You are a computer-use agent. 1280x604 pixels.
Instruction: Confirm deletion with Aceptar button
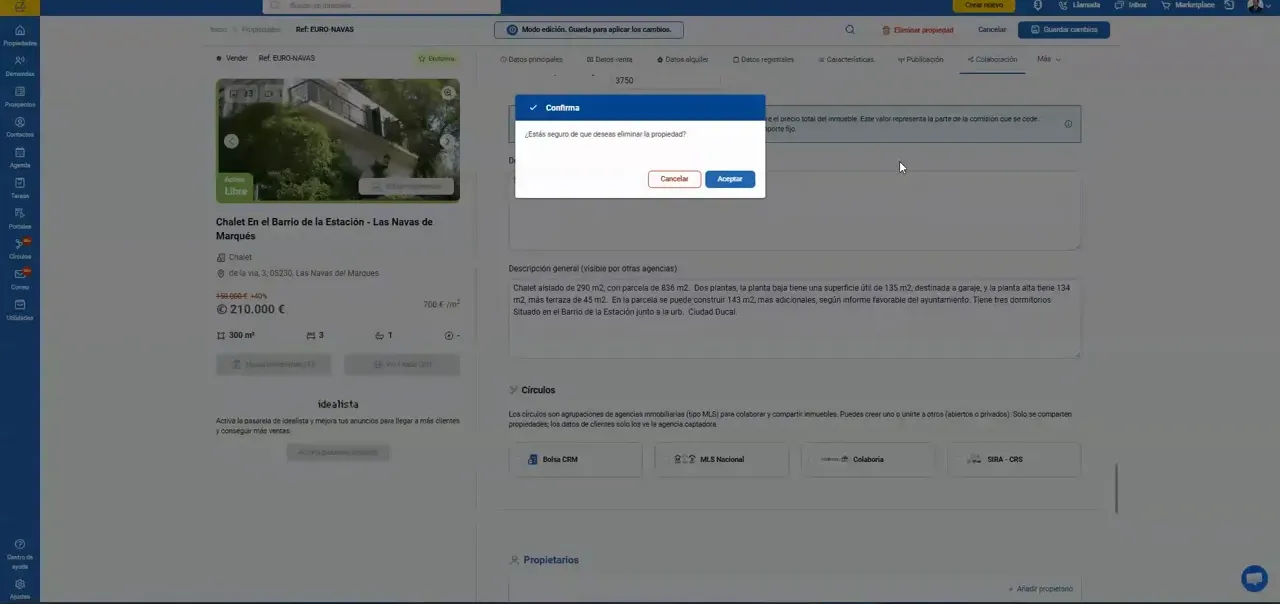(x=730, y=179)
